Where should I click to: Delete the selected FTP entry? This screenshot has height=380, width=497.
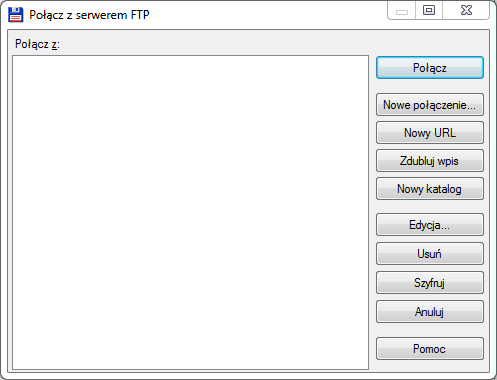pos(430,254)
